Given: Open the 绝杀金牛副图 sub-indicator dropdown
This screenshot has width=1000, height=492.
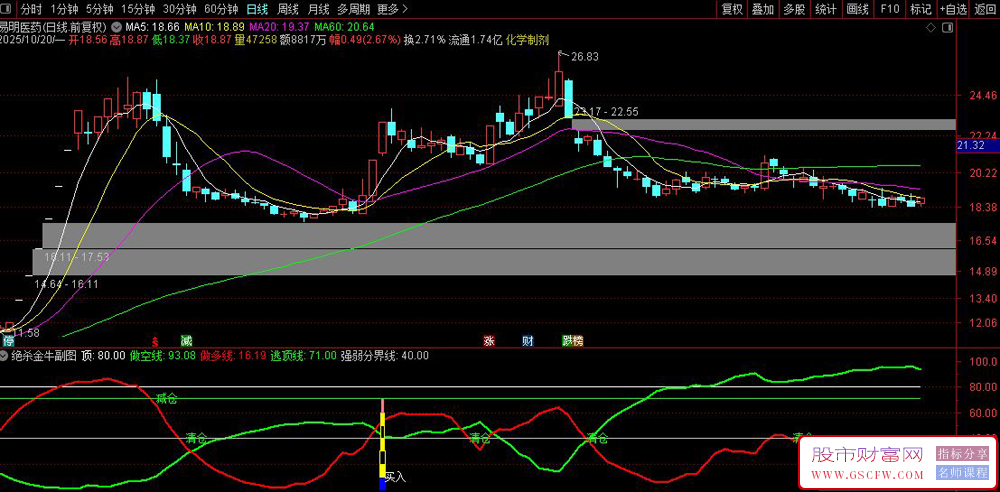Looking at the screenshot, I should (6, 355).
